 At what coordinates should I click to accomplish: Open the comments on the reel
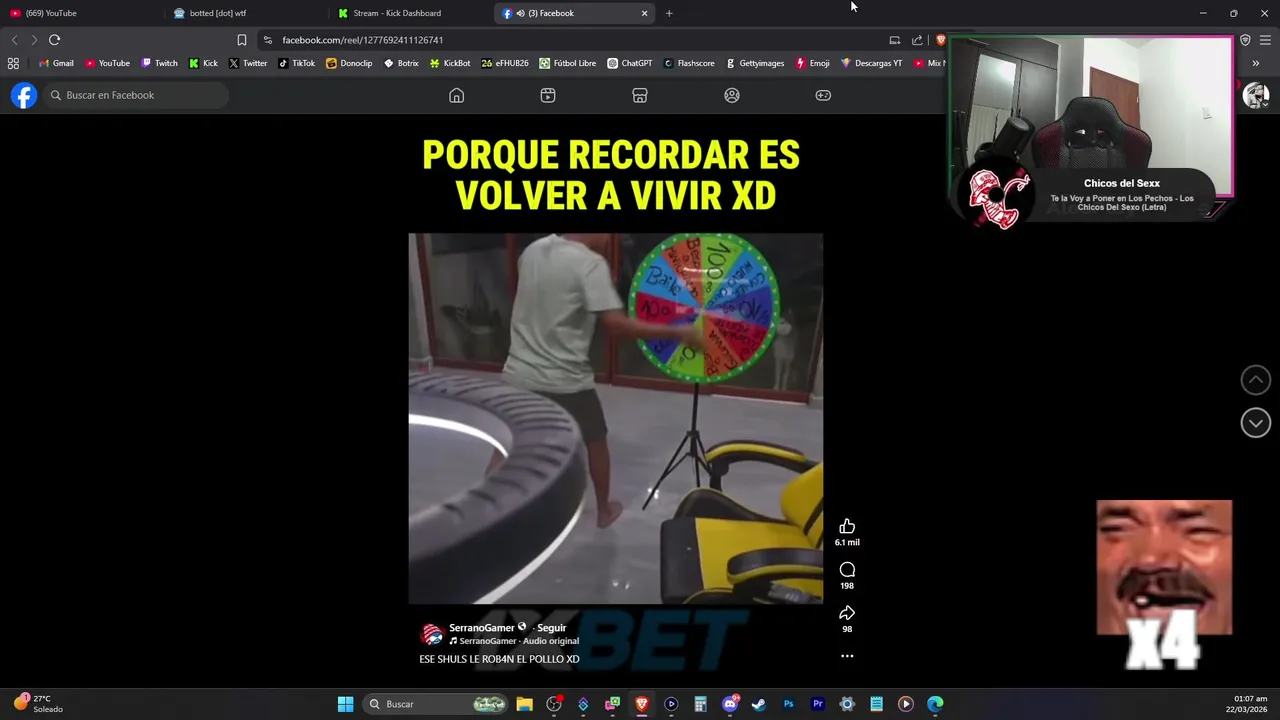pyautogui.click(x=847, y=570)
